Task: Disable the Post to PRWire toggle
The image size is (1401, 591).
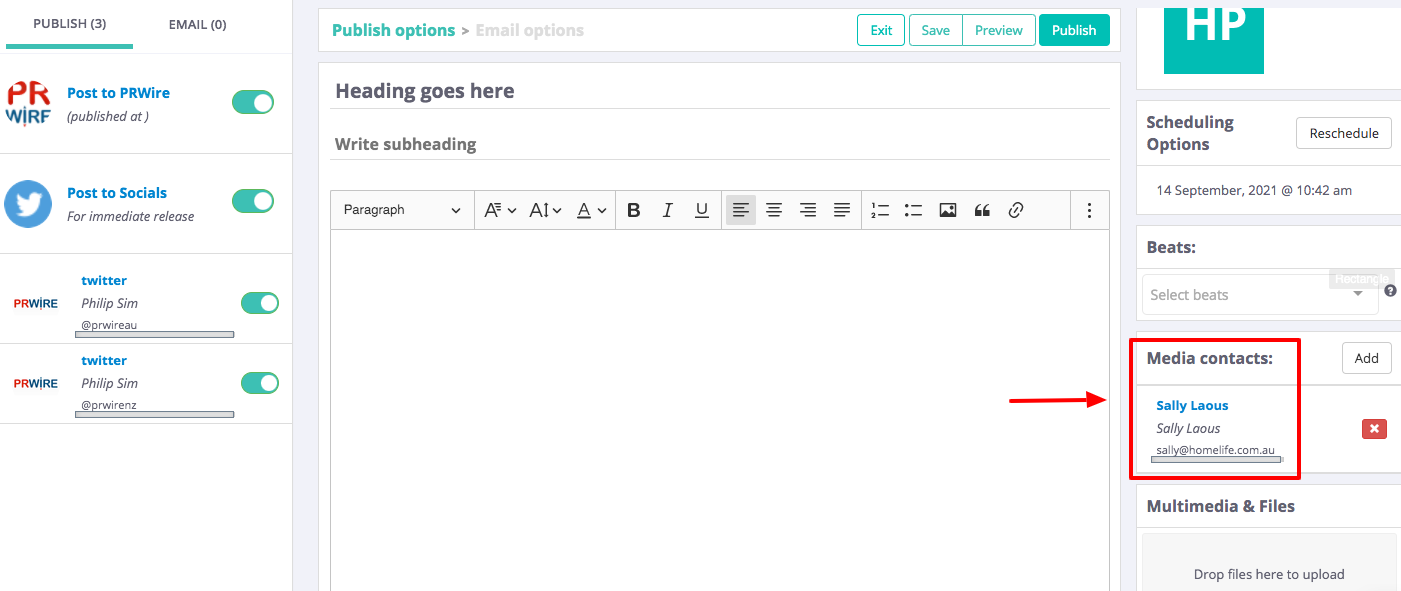Action: click(253, 102)
